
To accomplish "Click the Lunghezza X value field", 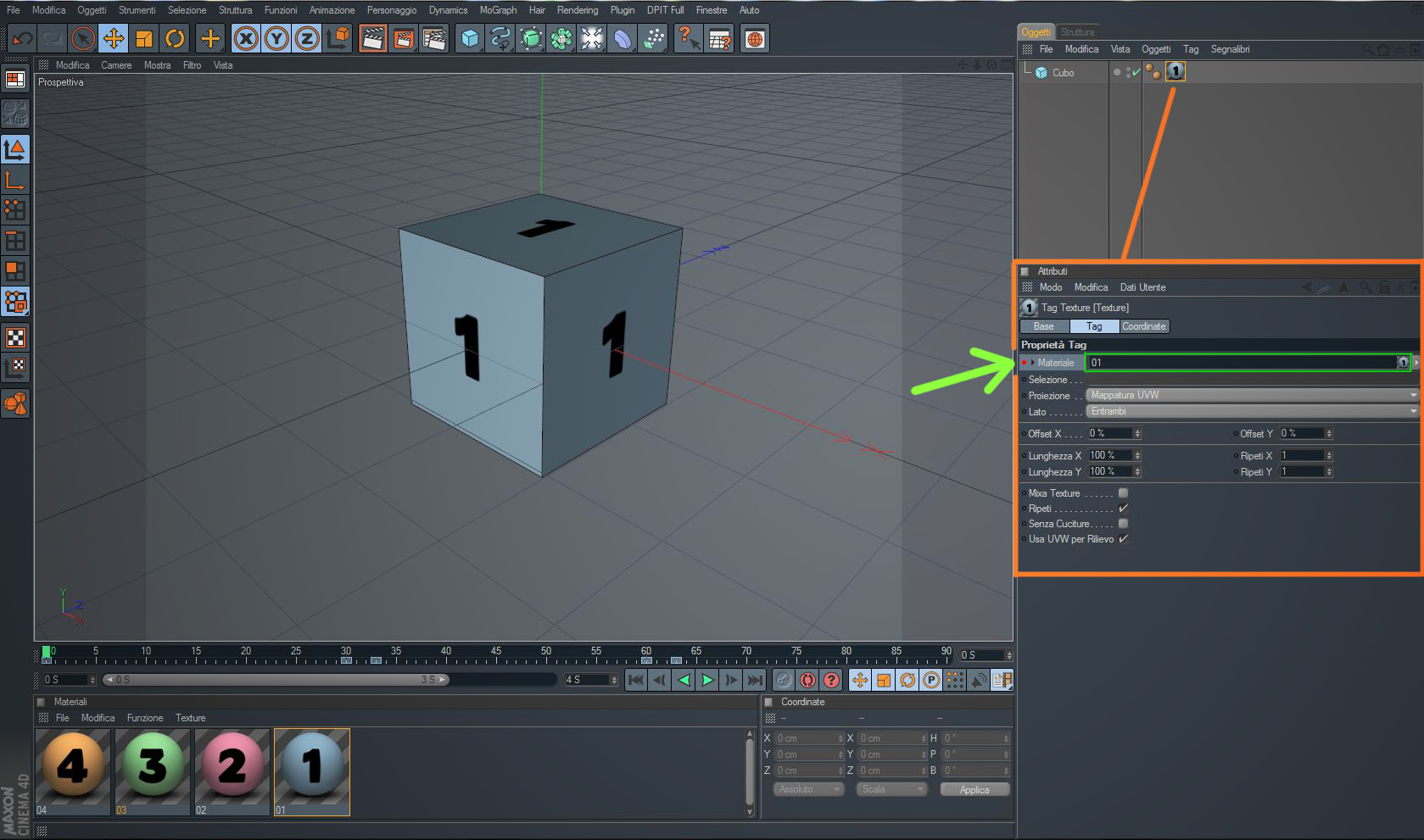I will point(1110,455).
